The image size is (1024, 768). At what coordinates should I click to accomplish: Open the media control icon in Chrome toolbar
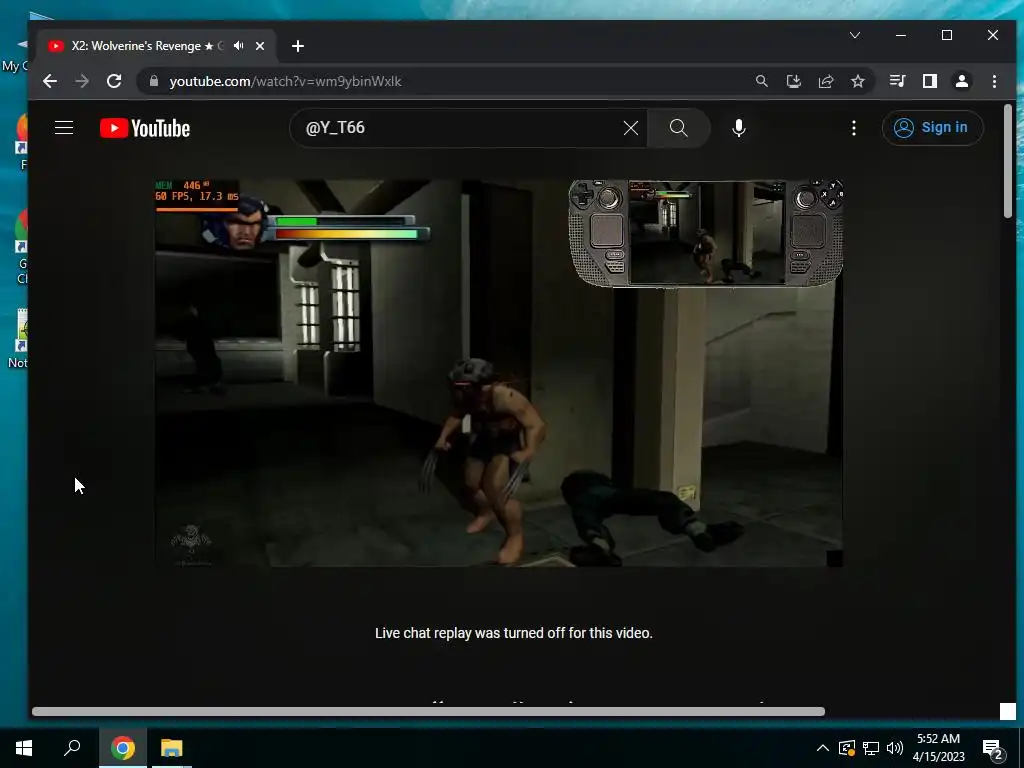coord(897,81)
